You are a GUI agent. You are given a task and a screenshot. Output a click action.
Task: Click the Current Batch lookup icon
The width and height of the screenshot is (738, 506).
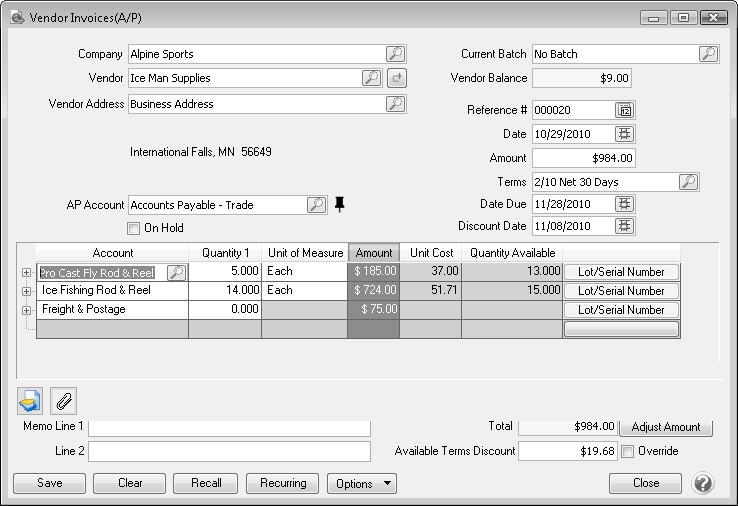coord(708,54)
